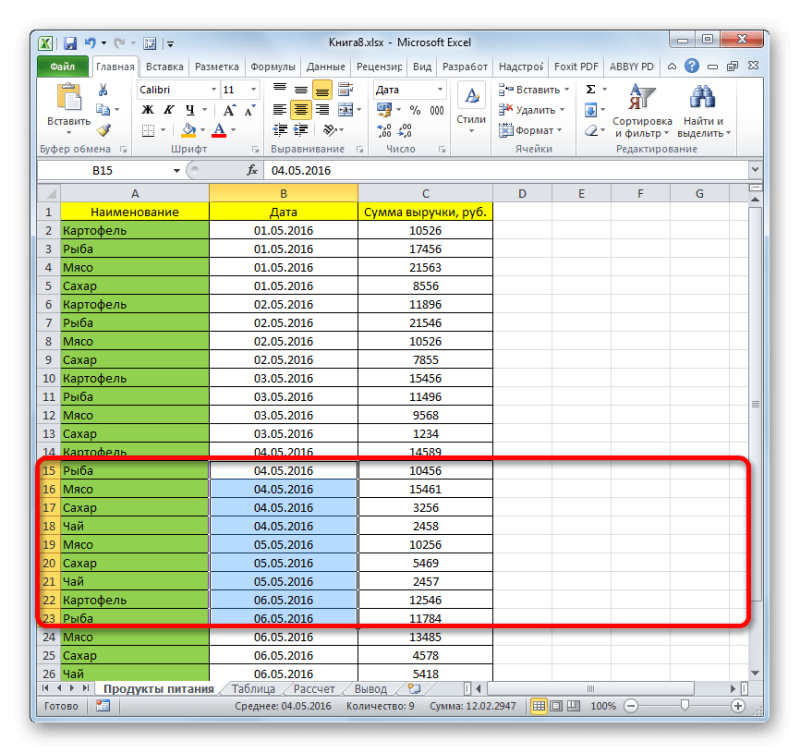The width and height of the screenshot is (800, 753).
Task: Click the accounting number format icon
Action: pyautogui.click(x=384, y=110)
